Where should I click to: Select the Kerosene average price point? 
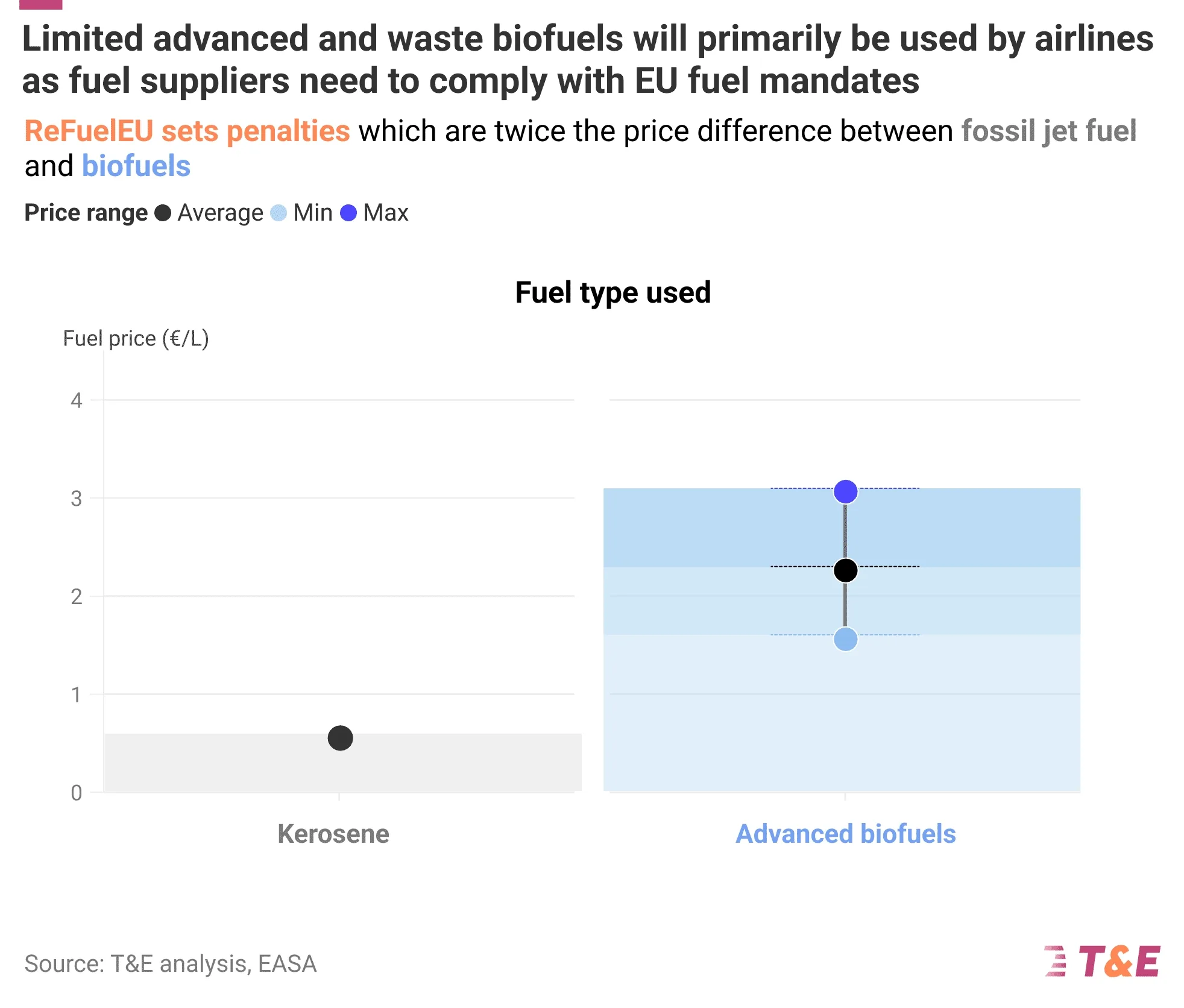[340, 738]
